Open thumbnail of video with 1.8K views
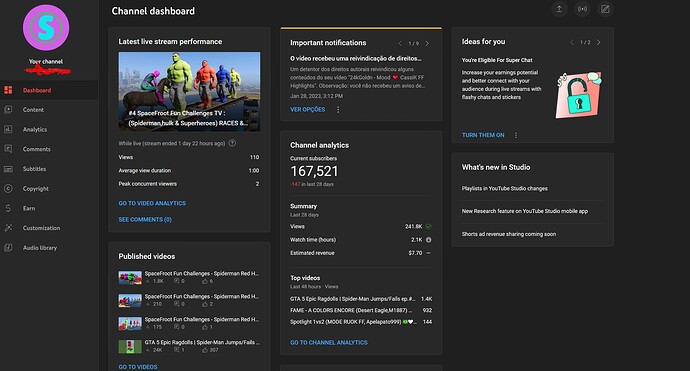 tap(130, 277)
